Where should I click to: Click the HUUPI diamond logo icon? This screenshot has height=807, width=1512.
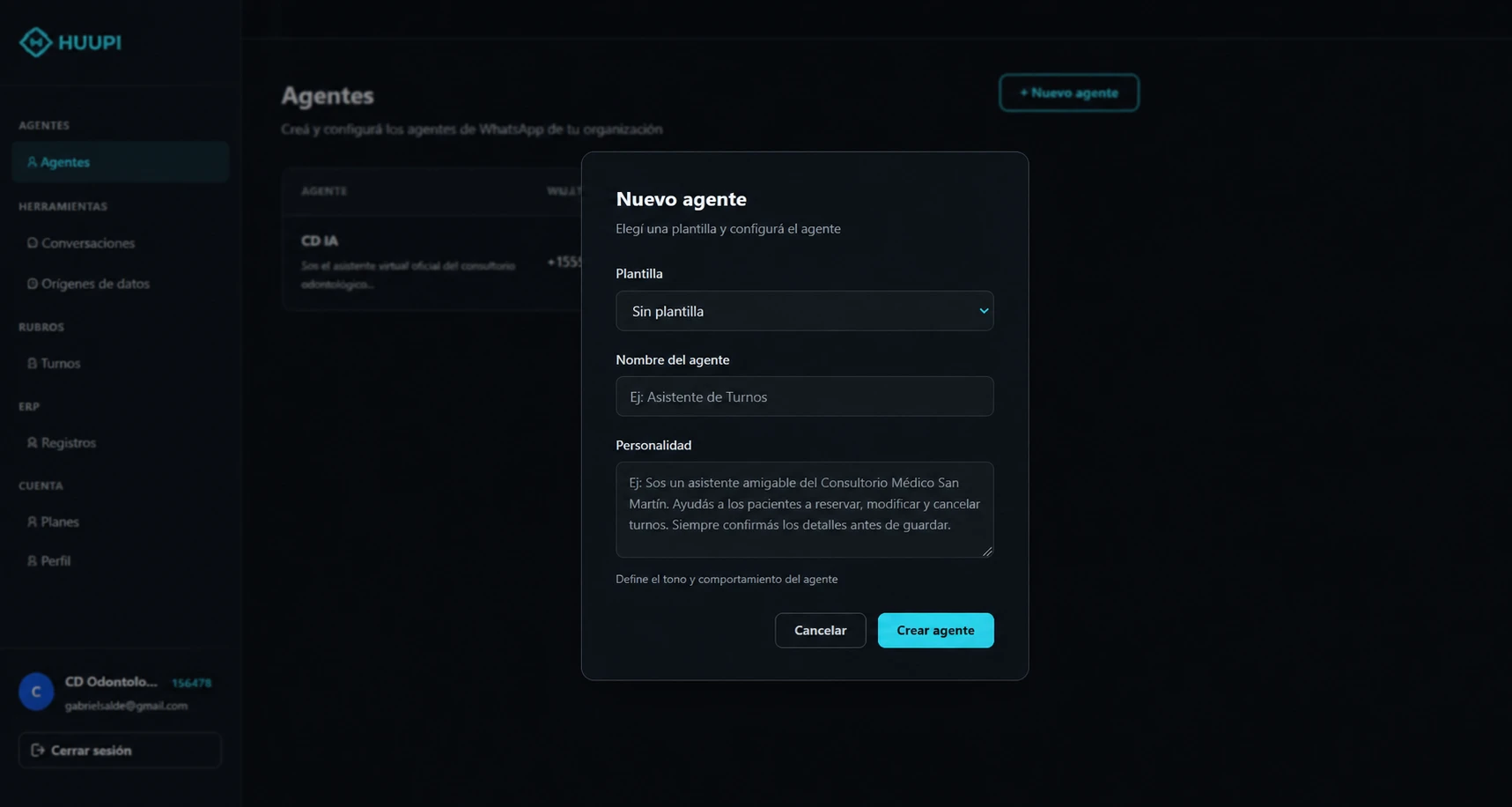[35, 41]
